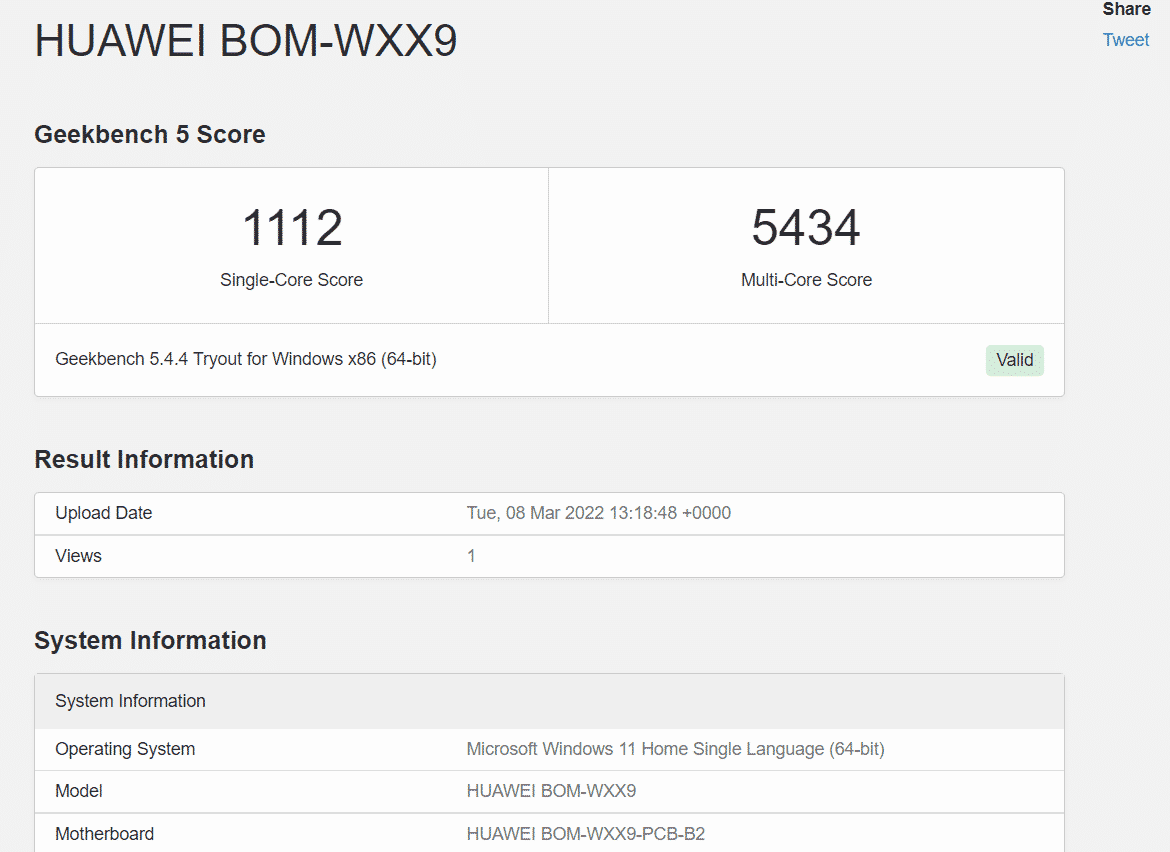Click the Tweet link
Screen dimensions: 1170x852
pyautogui.click(x=1125, y=40)
